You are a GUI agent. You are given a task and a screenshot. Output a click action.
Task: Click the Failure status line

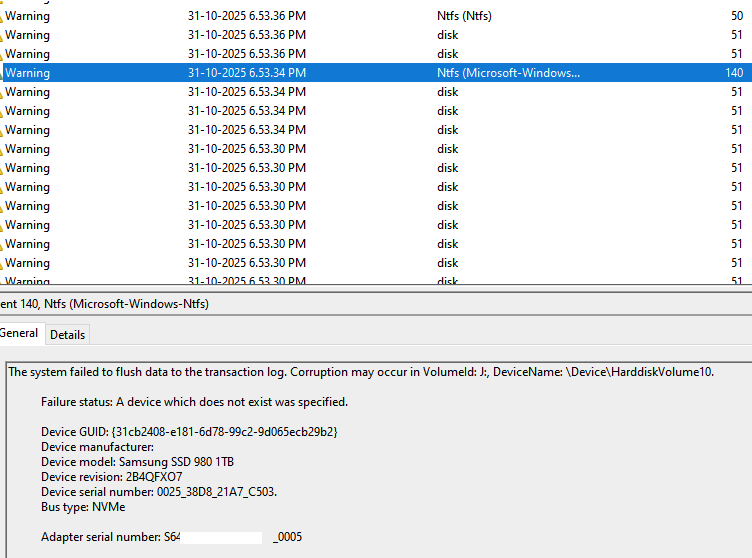click(x=194, y=402)
